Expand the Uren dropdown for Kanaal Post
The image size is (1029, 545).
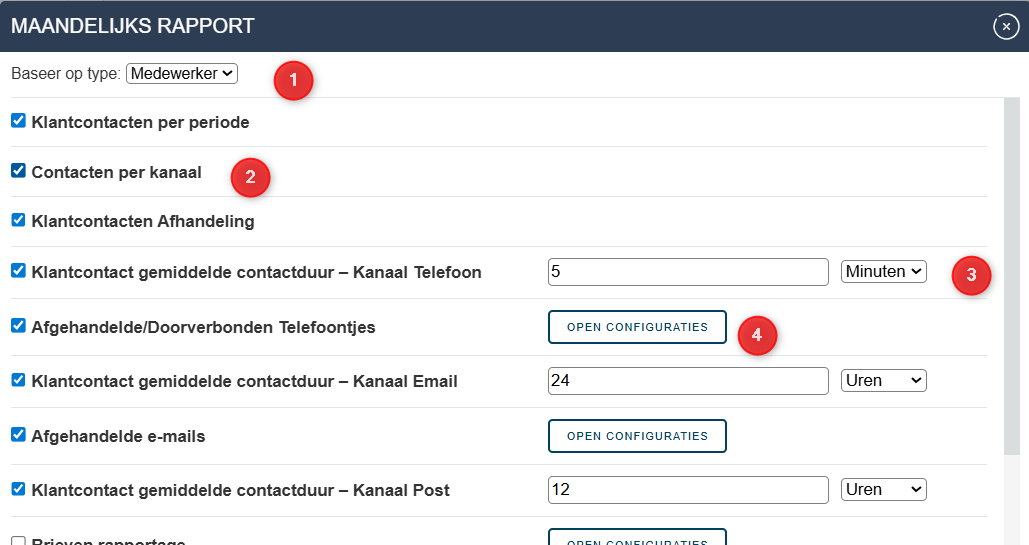click(x=883, y=489)
